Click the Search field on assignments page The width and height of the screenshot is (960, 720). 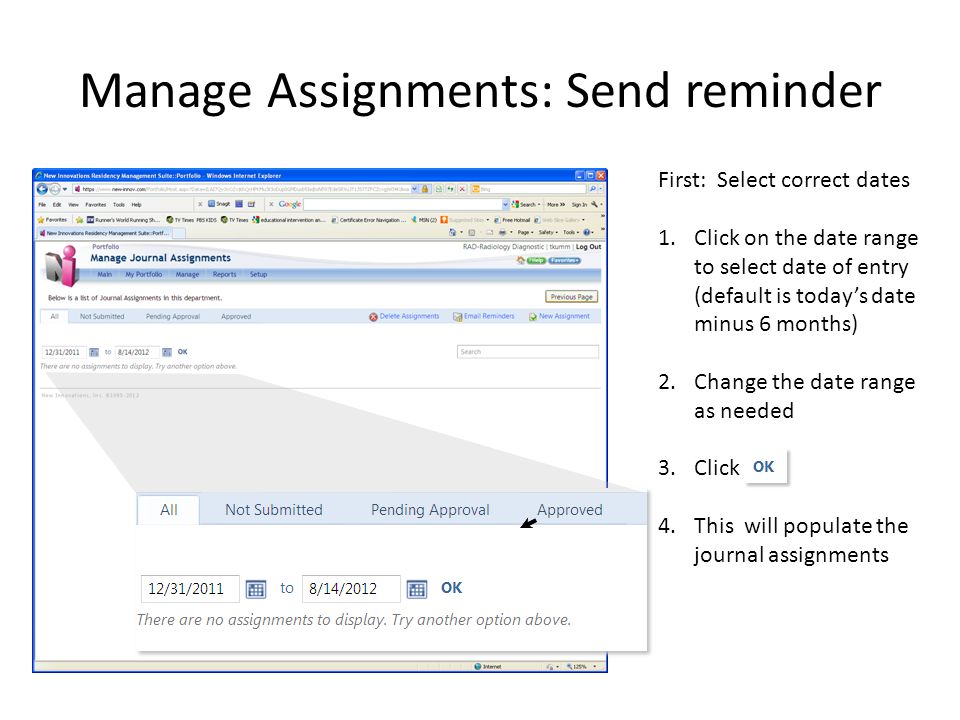[528, 352]
